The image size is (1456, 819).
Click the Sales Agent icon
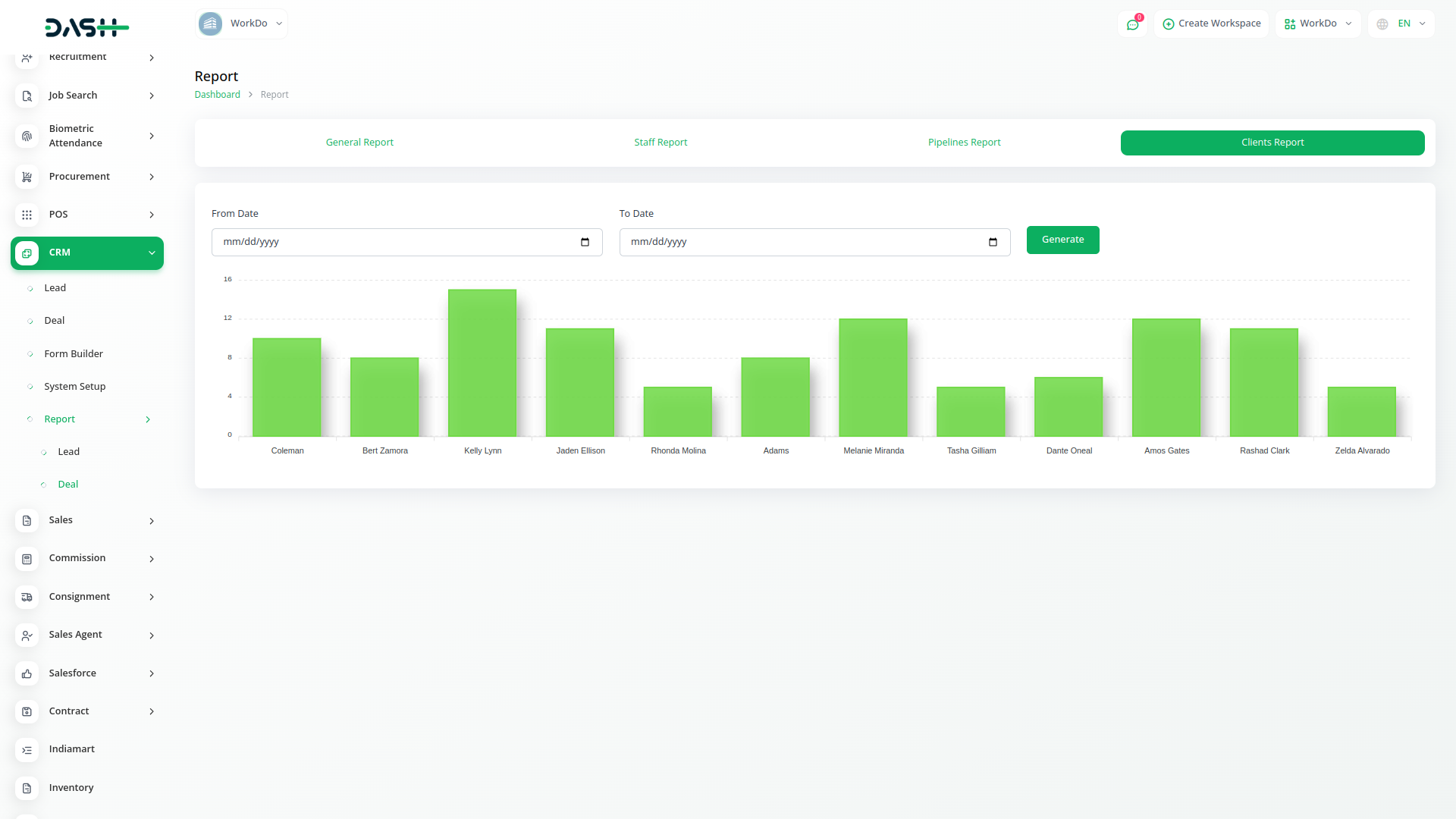point(27,635)
